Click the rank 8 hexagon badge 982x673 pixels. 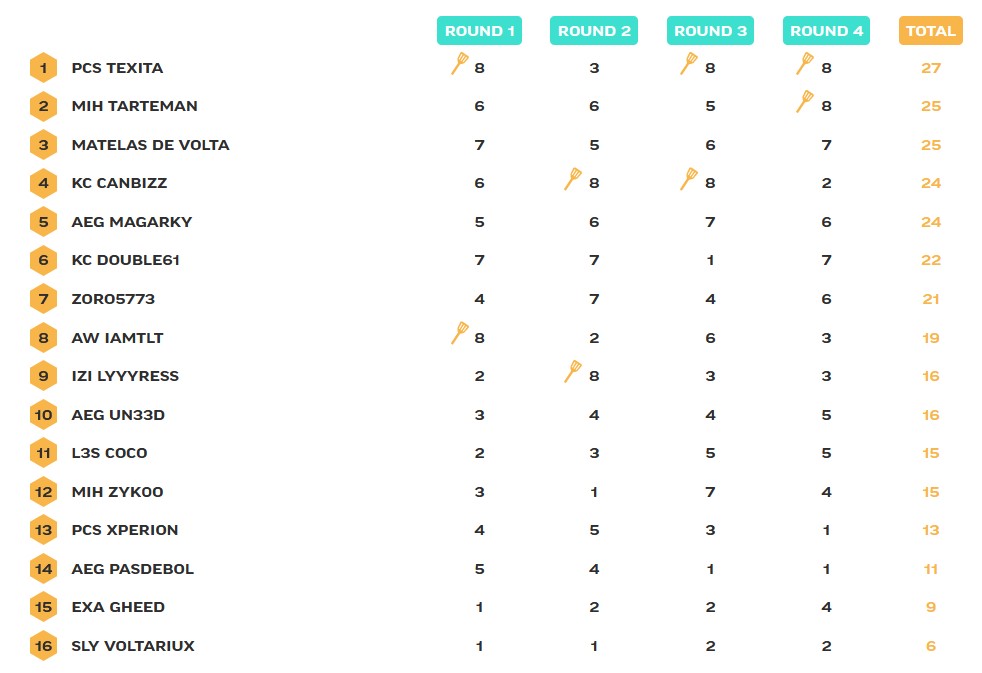pyautogui.click(x=43, y=338)
